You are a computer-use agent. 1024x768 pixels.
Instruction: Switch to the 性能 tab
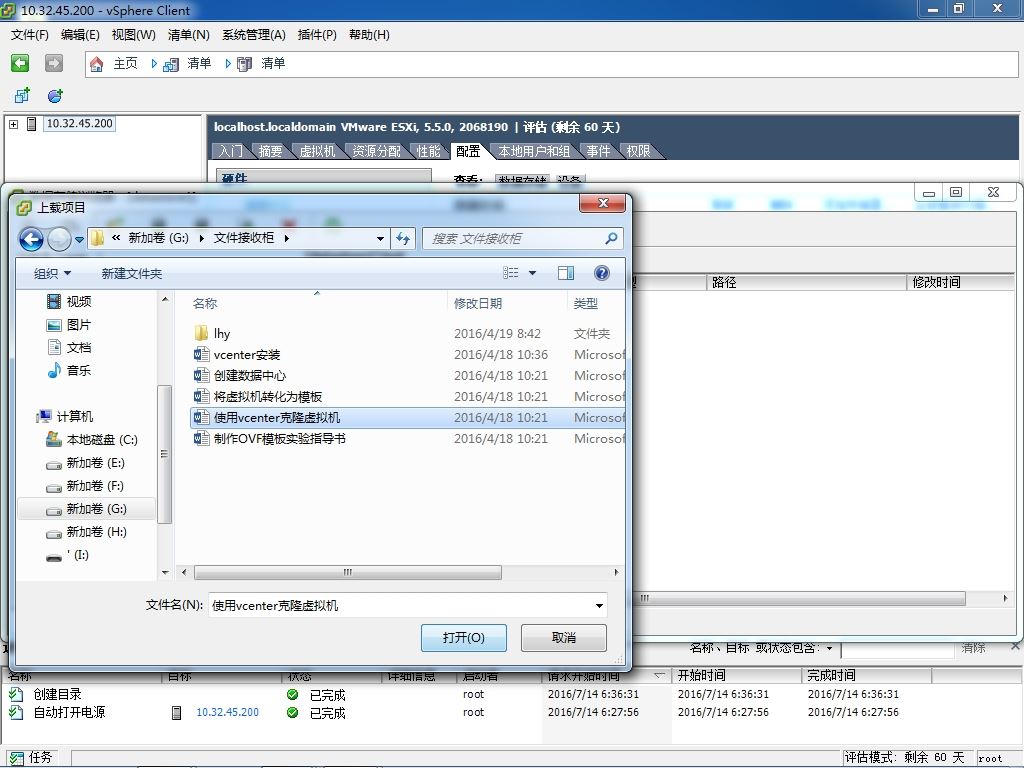[428, 151]
